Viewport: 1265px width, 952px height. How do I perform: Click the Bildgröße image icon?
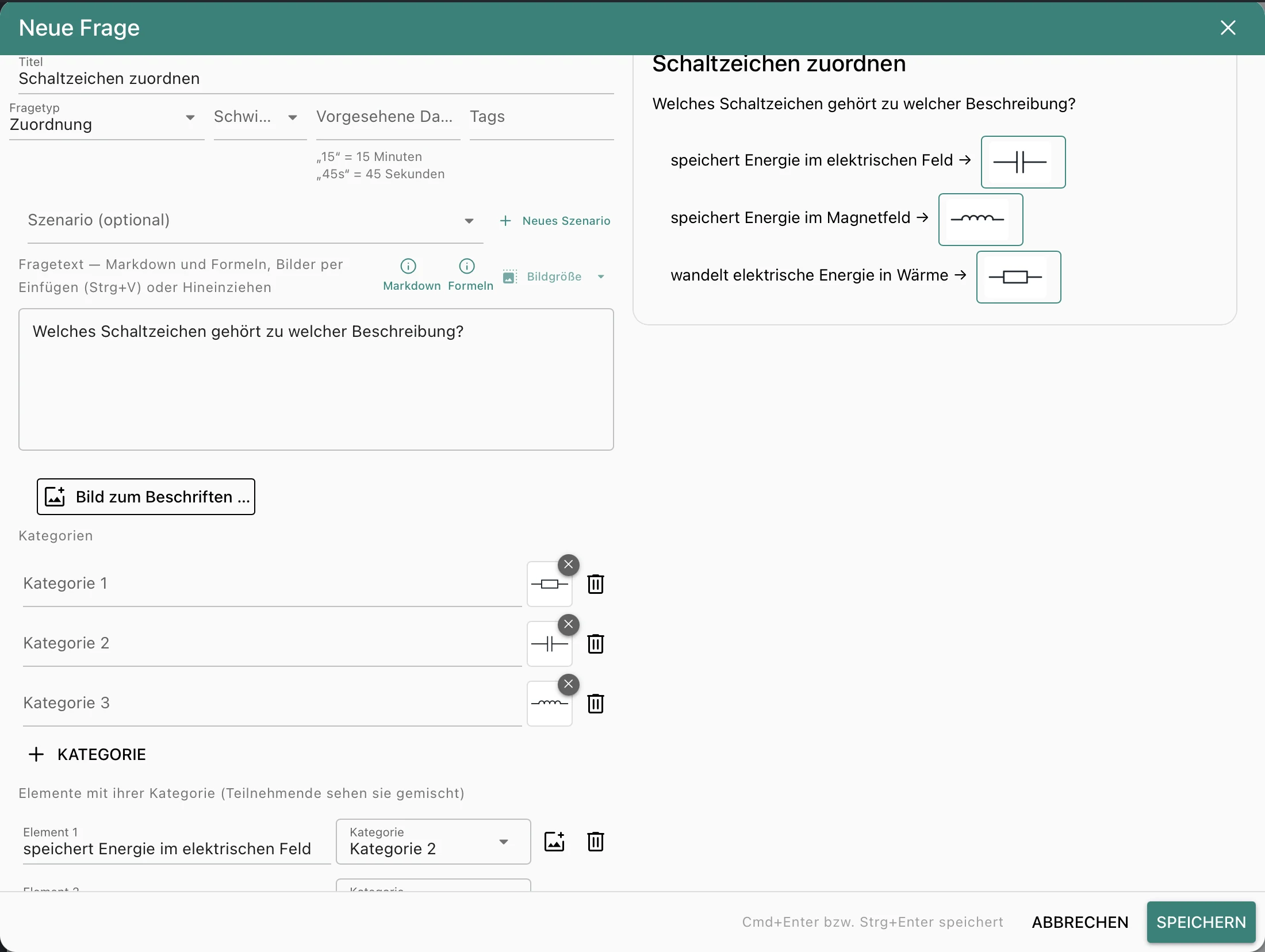(x=509, y=277)
